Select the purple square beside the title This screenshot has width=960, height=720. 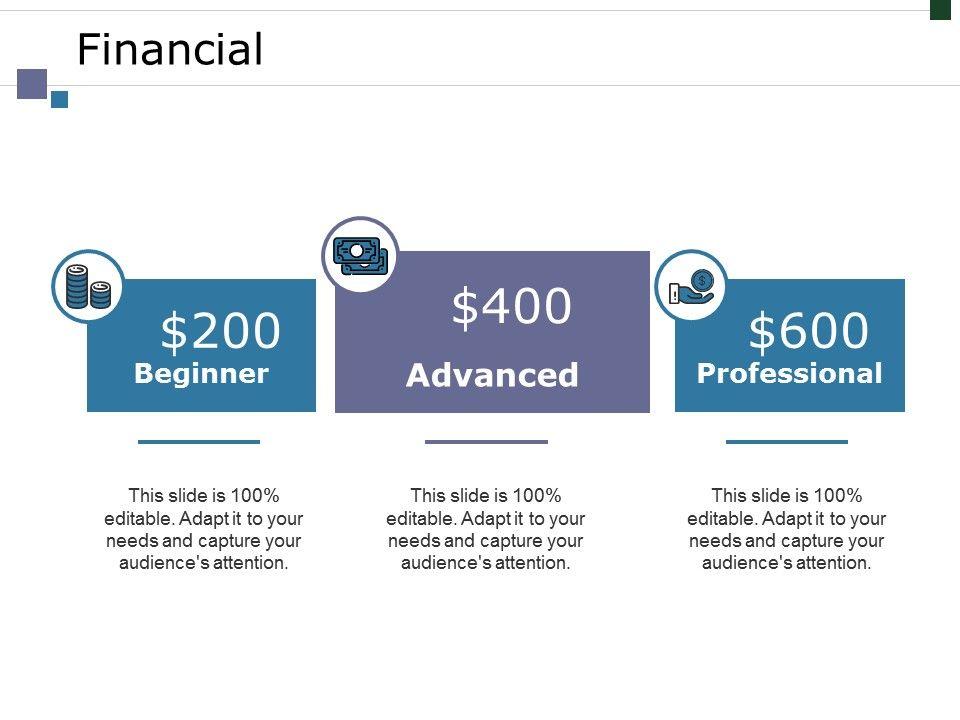[32, 83]
